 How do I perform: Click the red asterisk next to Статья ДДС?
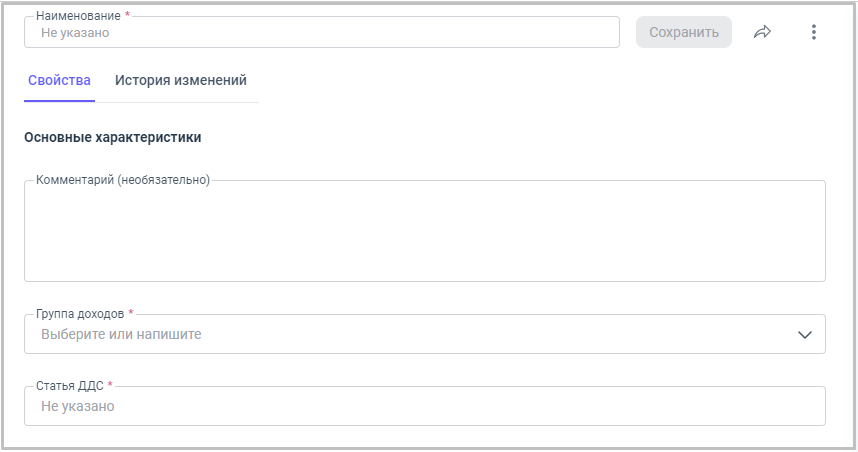pos(110,386)
